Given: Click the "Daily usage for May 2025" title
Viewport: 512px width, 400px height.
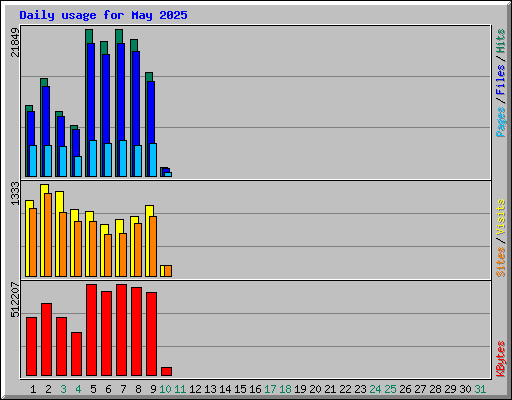Looking at the screenshot, I should pos(103,15).
